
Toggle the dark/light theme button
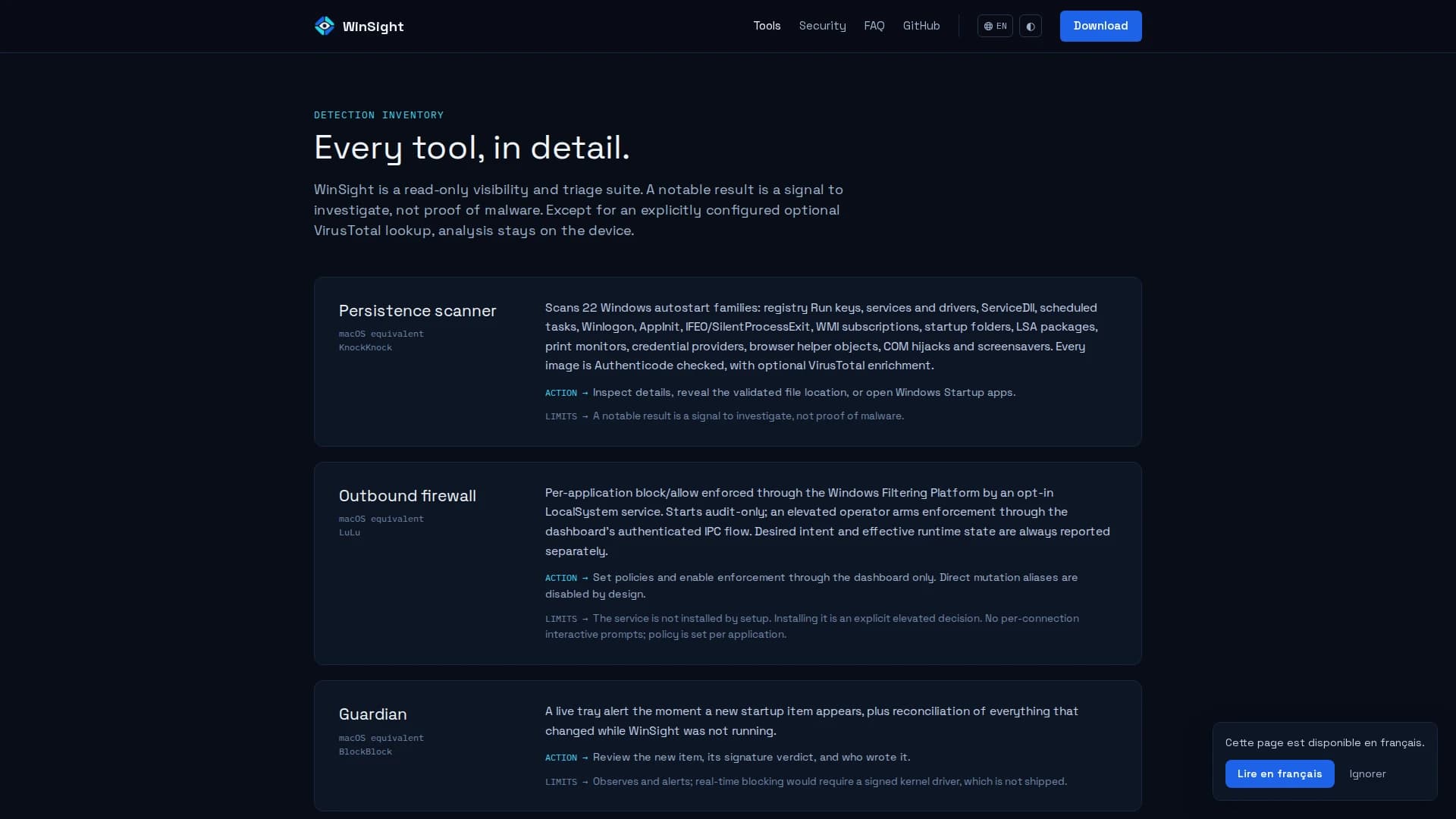point(1031,26)
